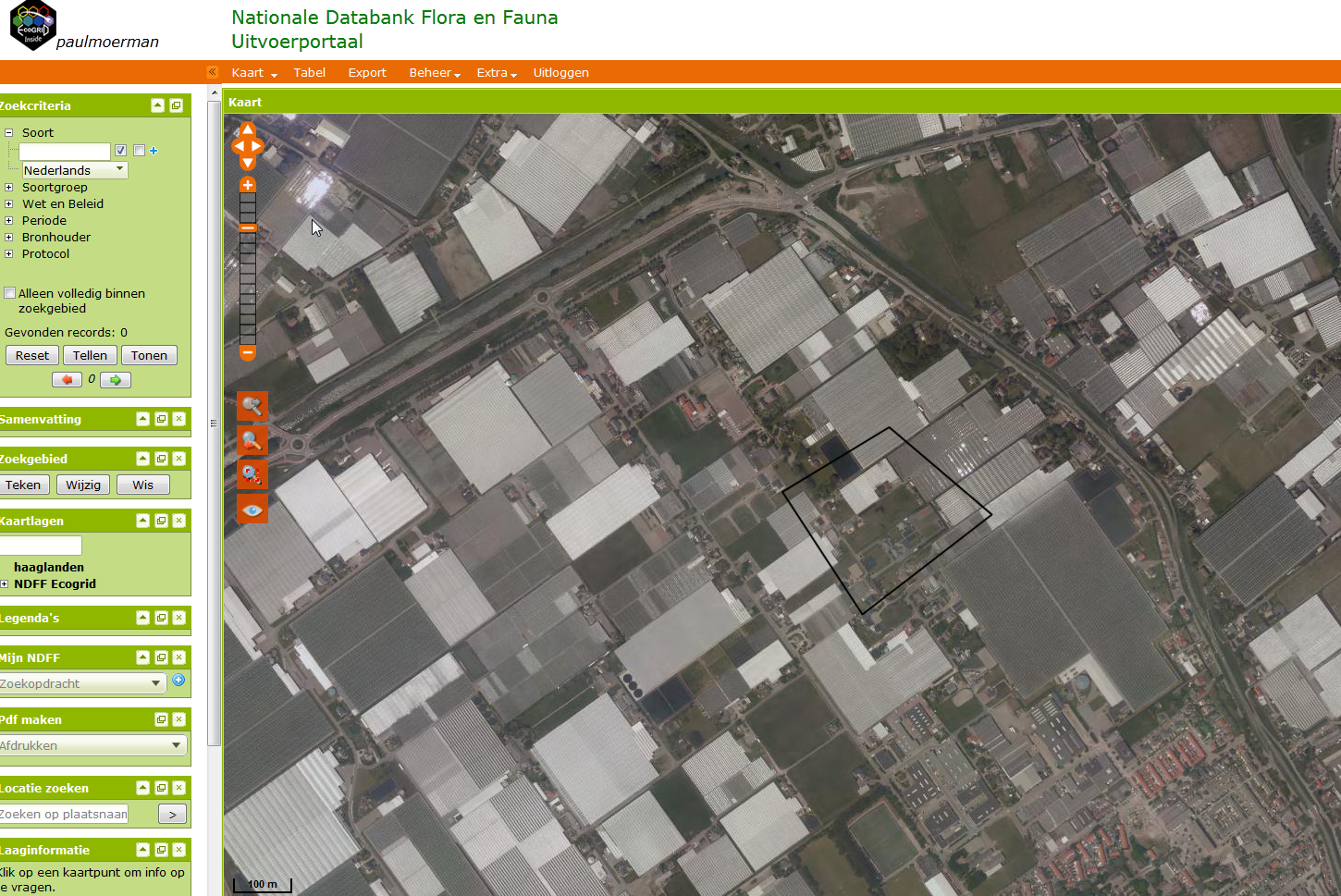1341x896 pixels.
Task: Expand the Periode criteria
Action: (x=8, y=220)
